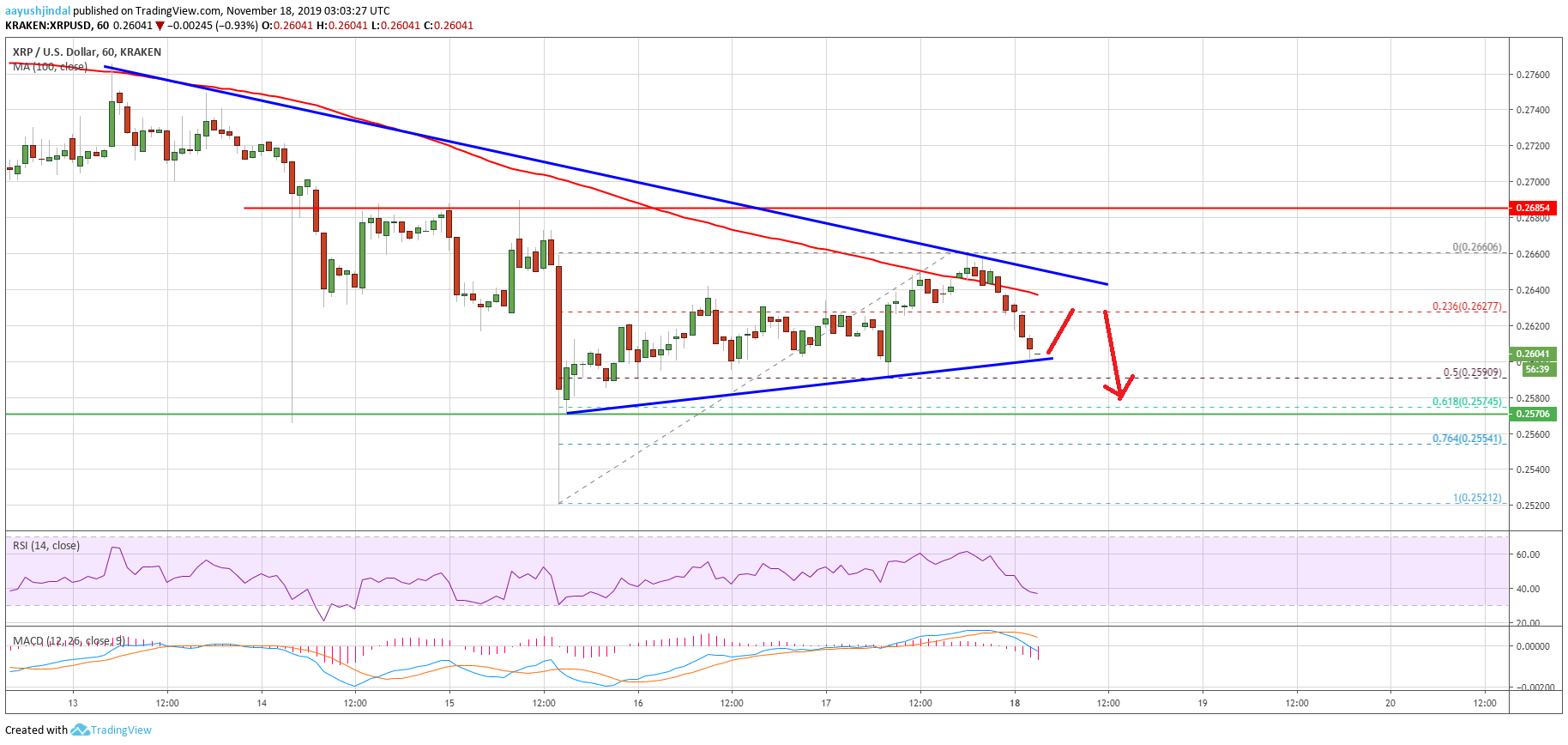Select the 0(0.26606) Fibonacci level label

point(1477,247)
